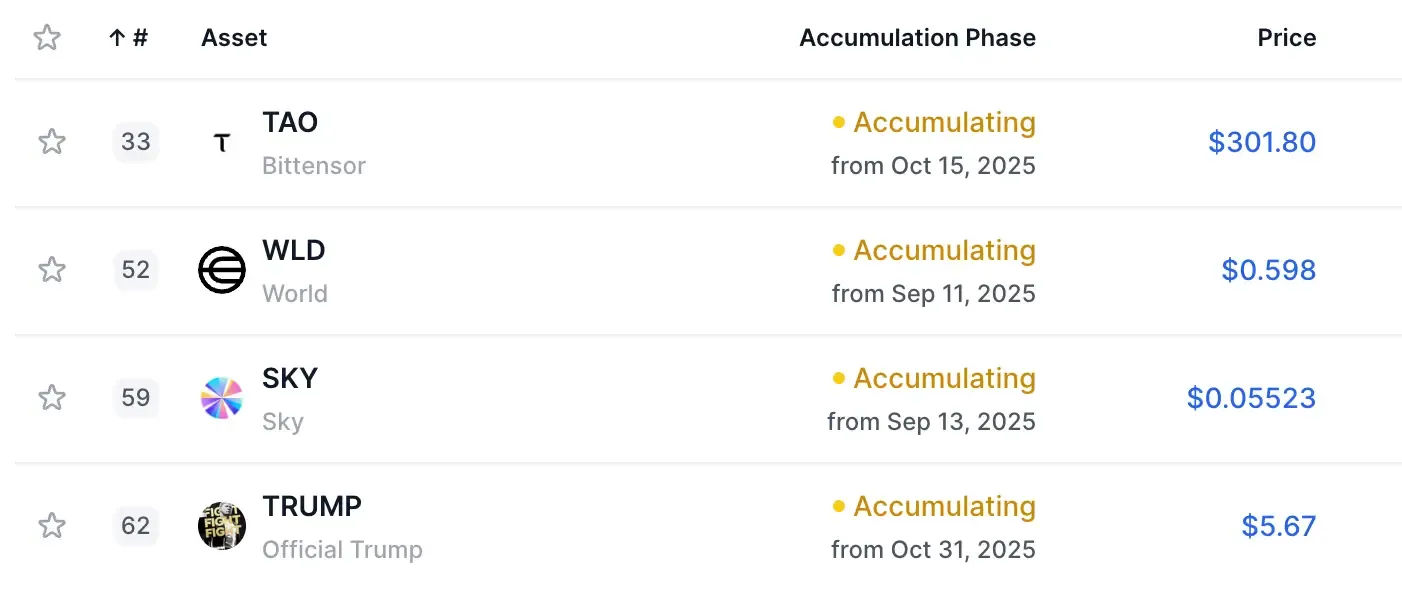Sort by the Asset column header
Image resolution: width=1402 pixels, height=590 pixels.
[x=234, y=38]
